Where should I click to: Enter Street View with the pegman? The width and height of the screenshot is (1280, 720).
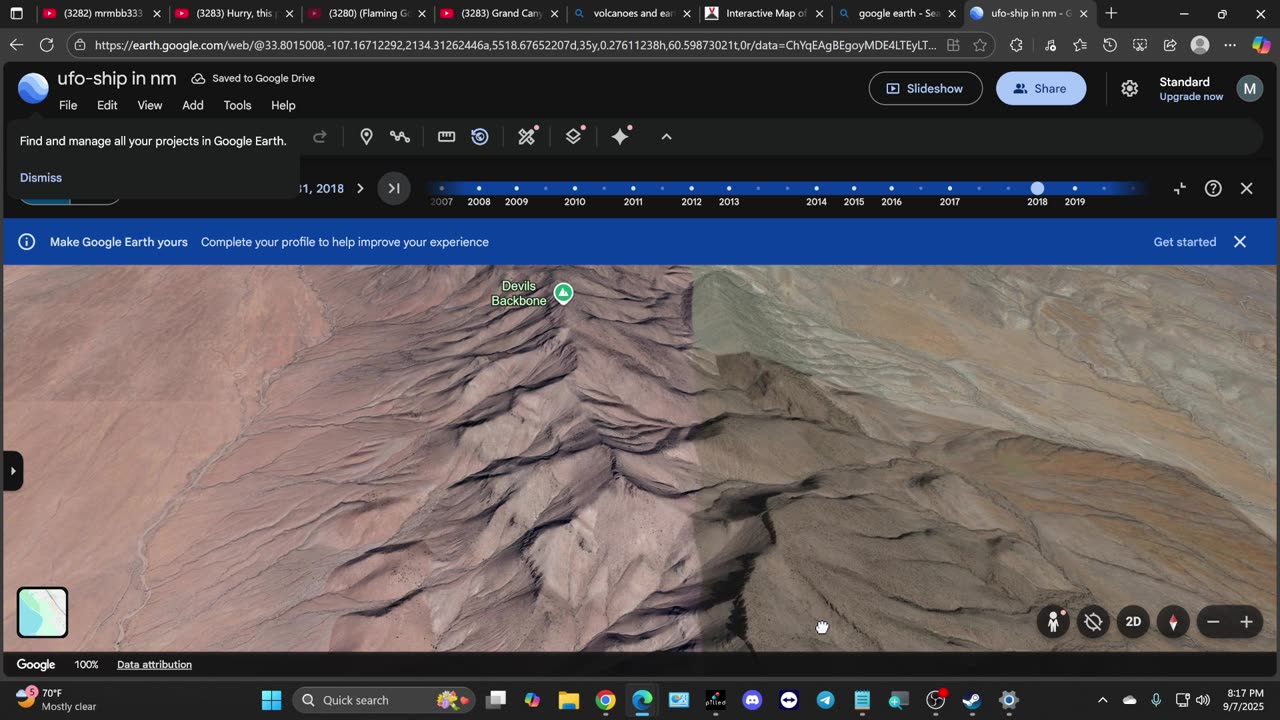[x=1053, y=622]
